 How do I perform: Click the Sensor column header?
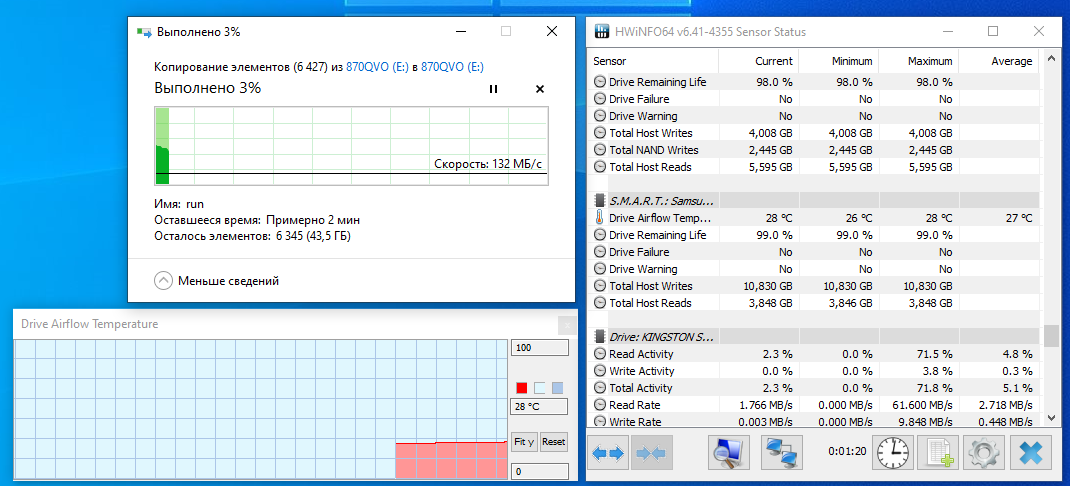click(x=653, y=61)
